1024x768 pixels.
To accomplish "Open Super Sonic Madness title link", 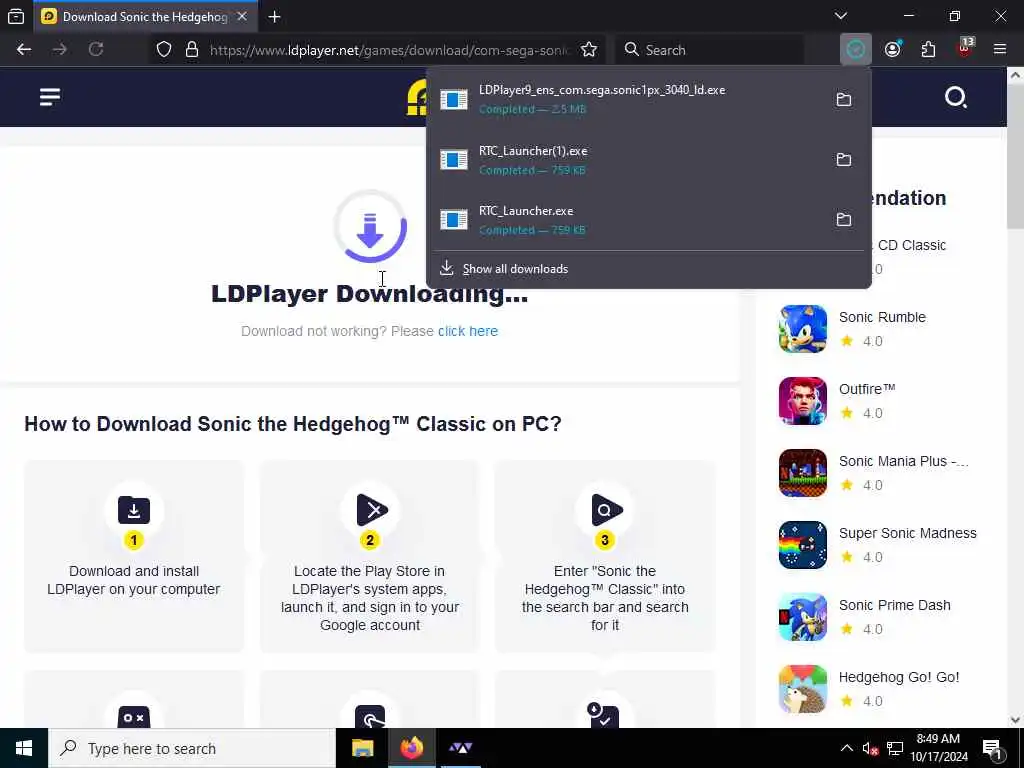I will pos(908,533).
